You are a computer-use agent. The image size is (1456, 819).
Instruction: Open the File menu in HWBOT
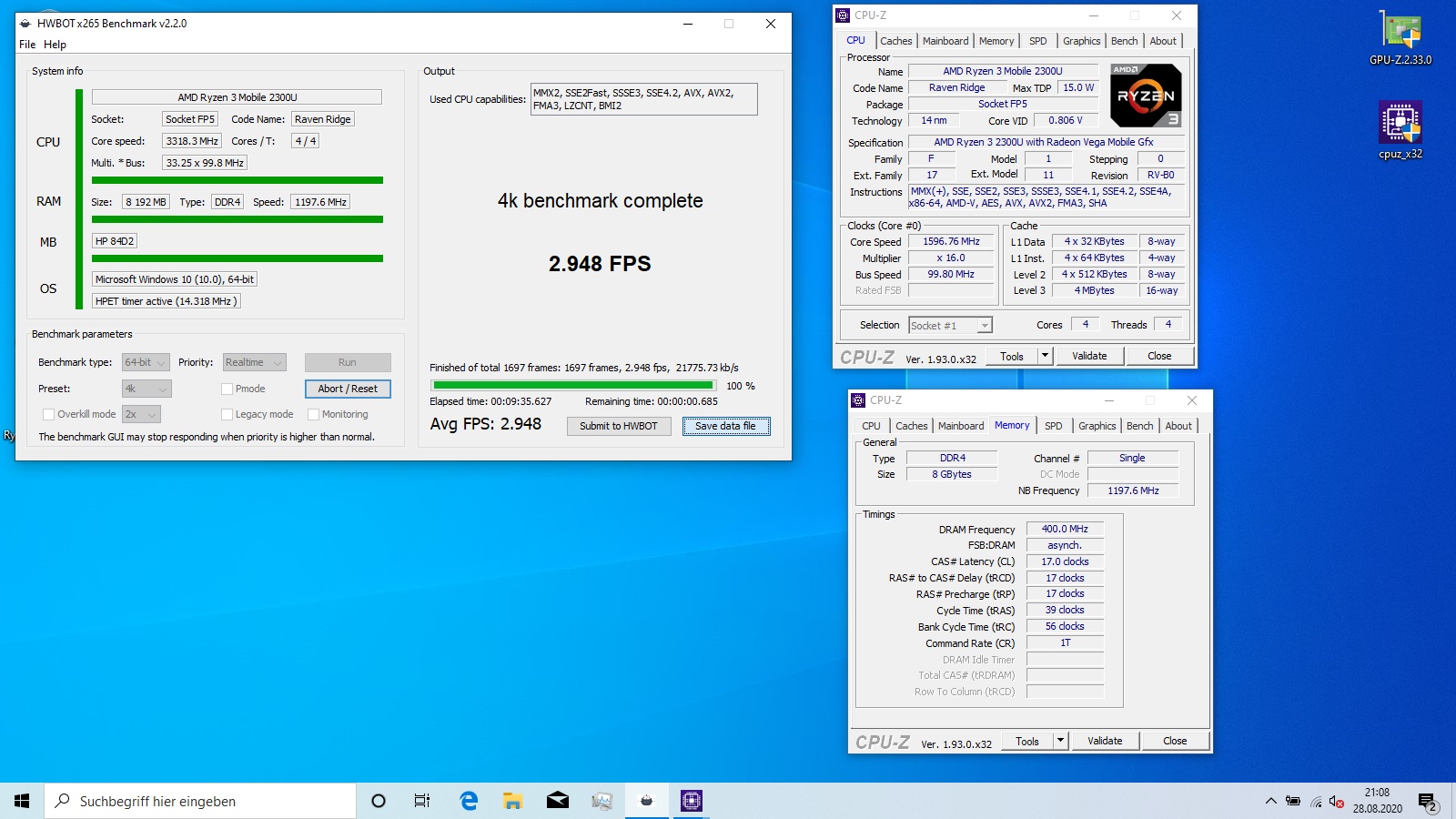click(x=27, y=45)
